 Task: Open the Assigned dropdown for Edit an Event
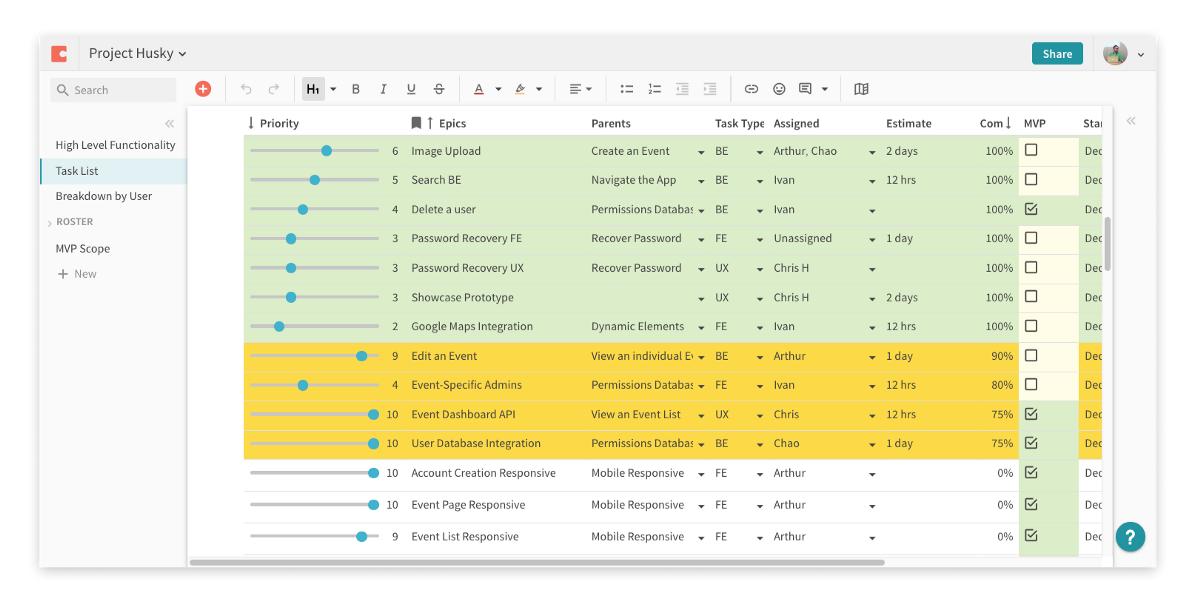872,357
